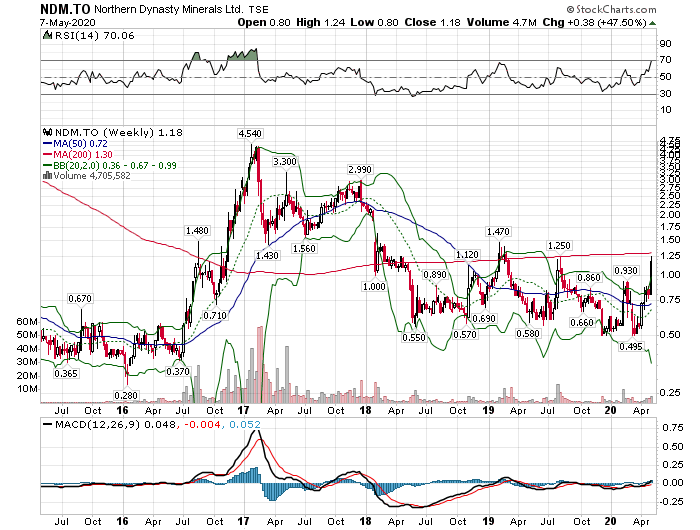Click the 1.430 price label

(267, 255)
